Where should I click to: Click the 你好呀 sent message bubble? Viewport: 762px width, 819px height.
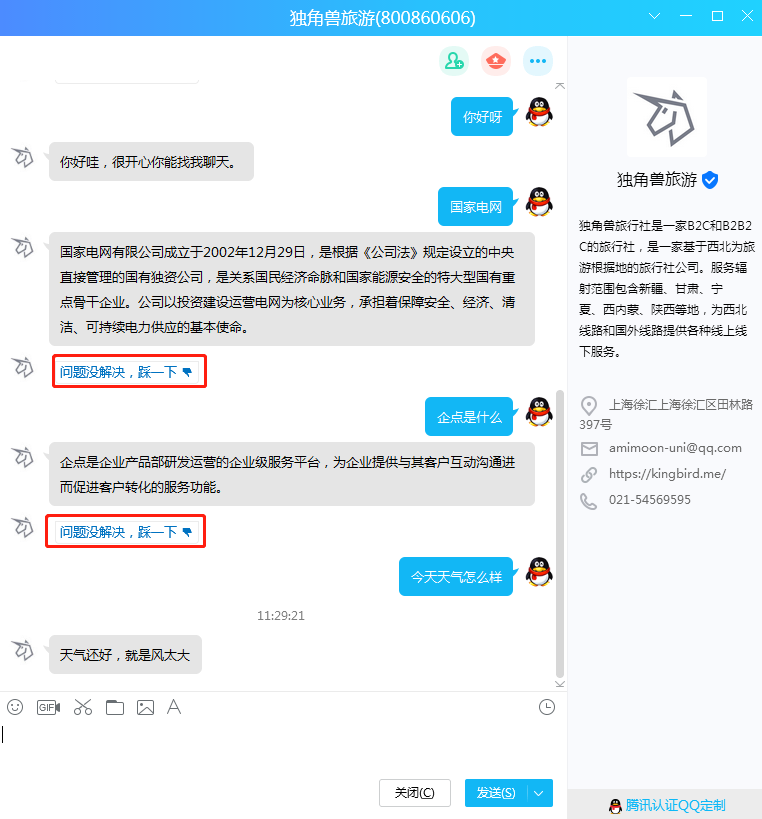[482, 116]
